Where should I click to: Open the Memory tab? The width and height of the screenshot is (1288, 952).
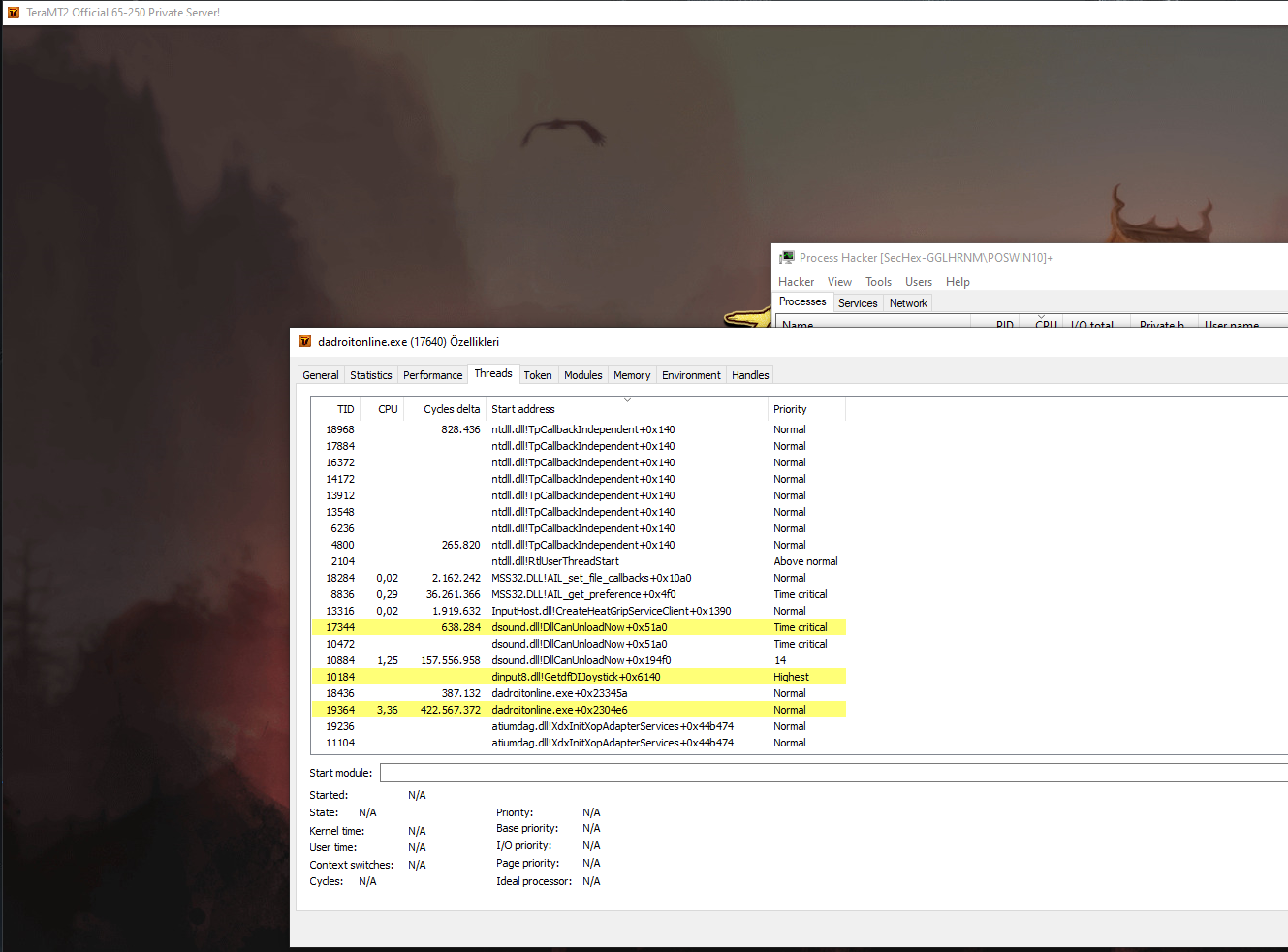[x=632, y=375]
